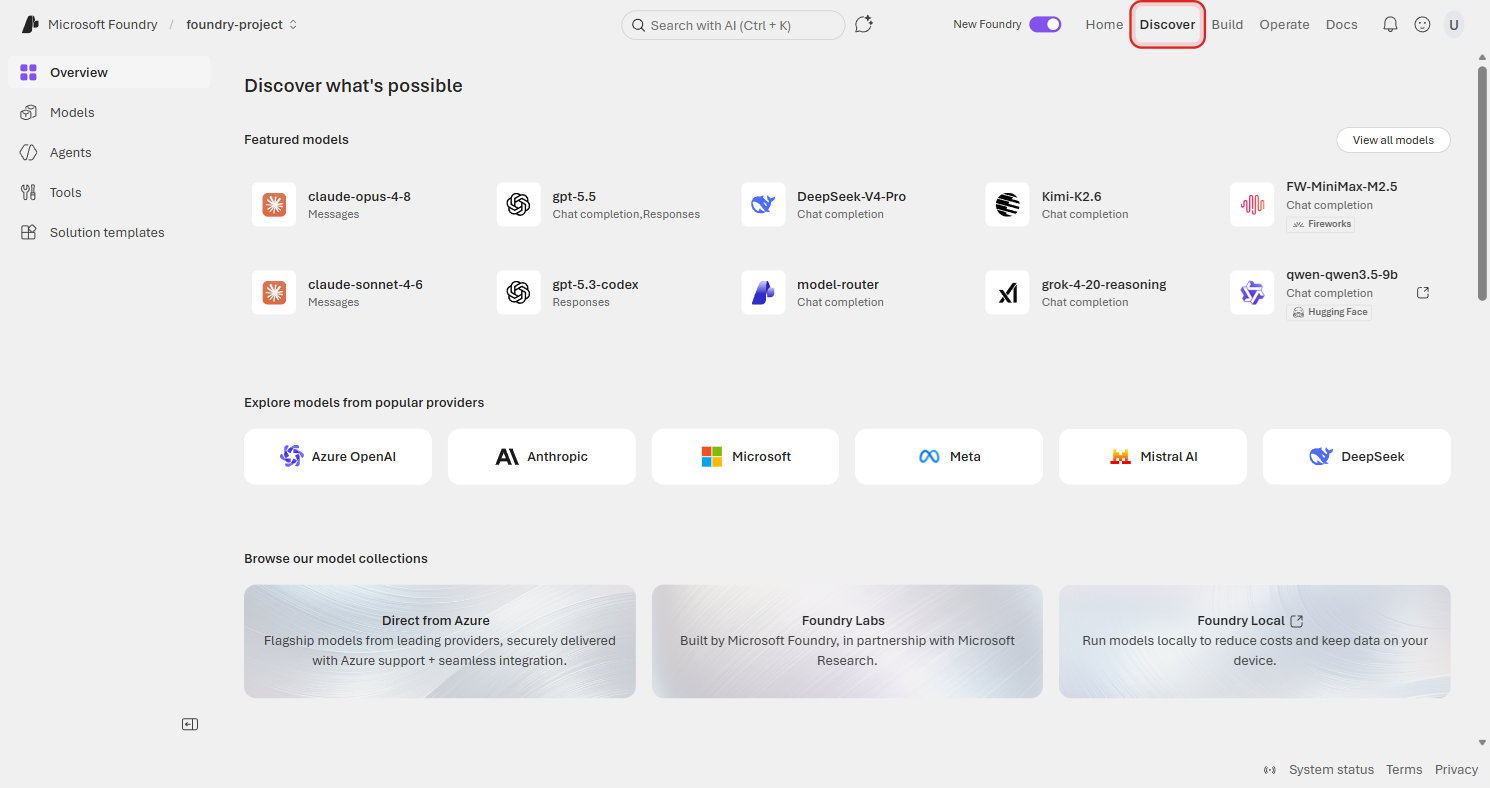Open the Terms link

[1404, 770]
